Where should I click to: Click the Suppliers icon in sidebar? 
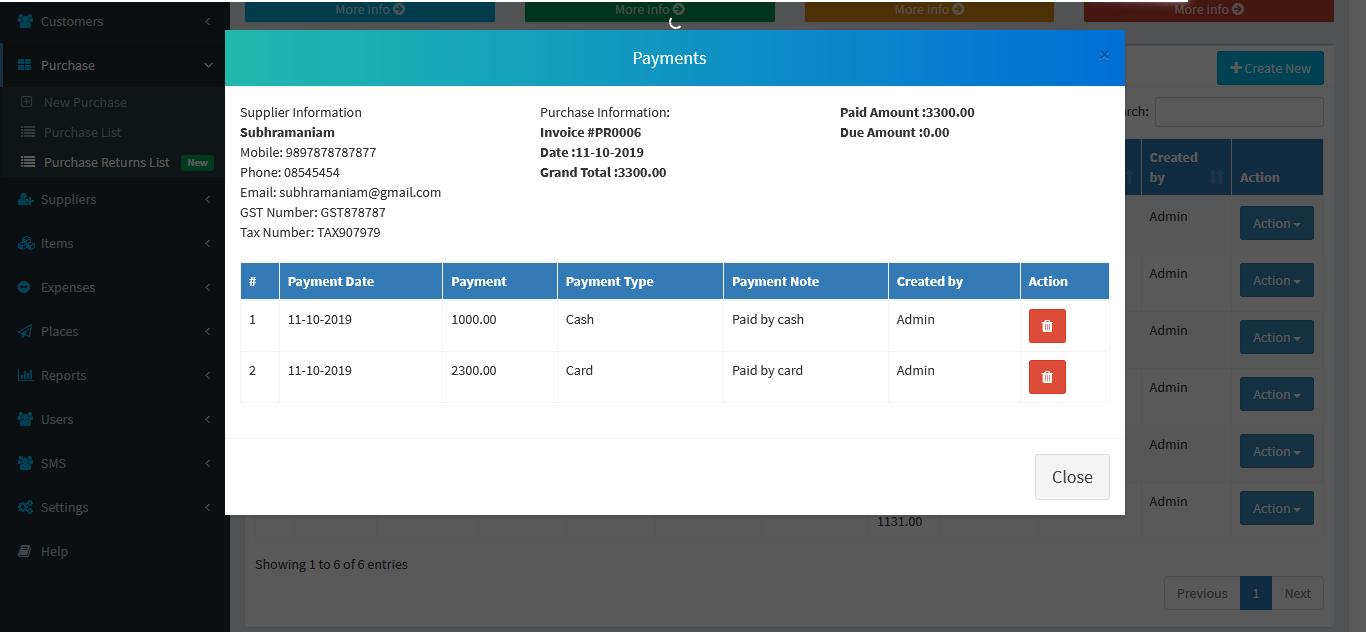coord(25,200)
